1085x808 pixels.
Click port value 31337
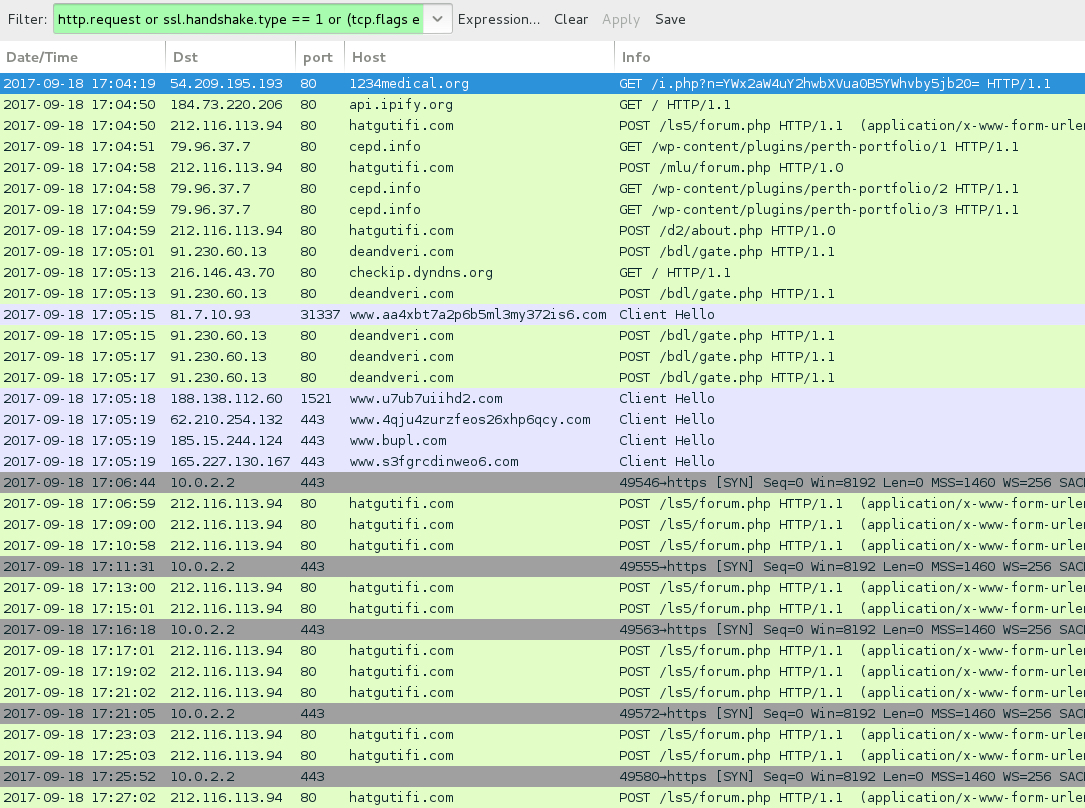320,315
